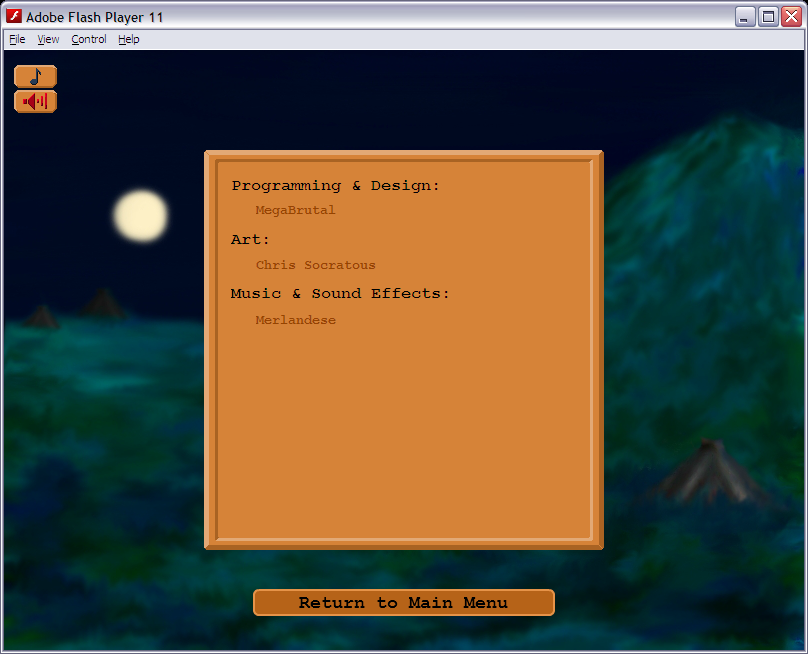Click Return to Main Menu button

(403, 602)
